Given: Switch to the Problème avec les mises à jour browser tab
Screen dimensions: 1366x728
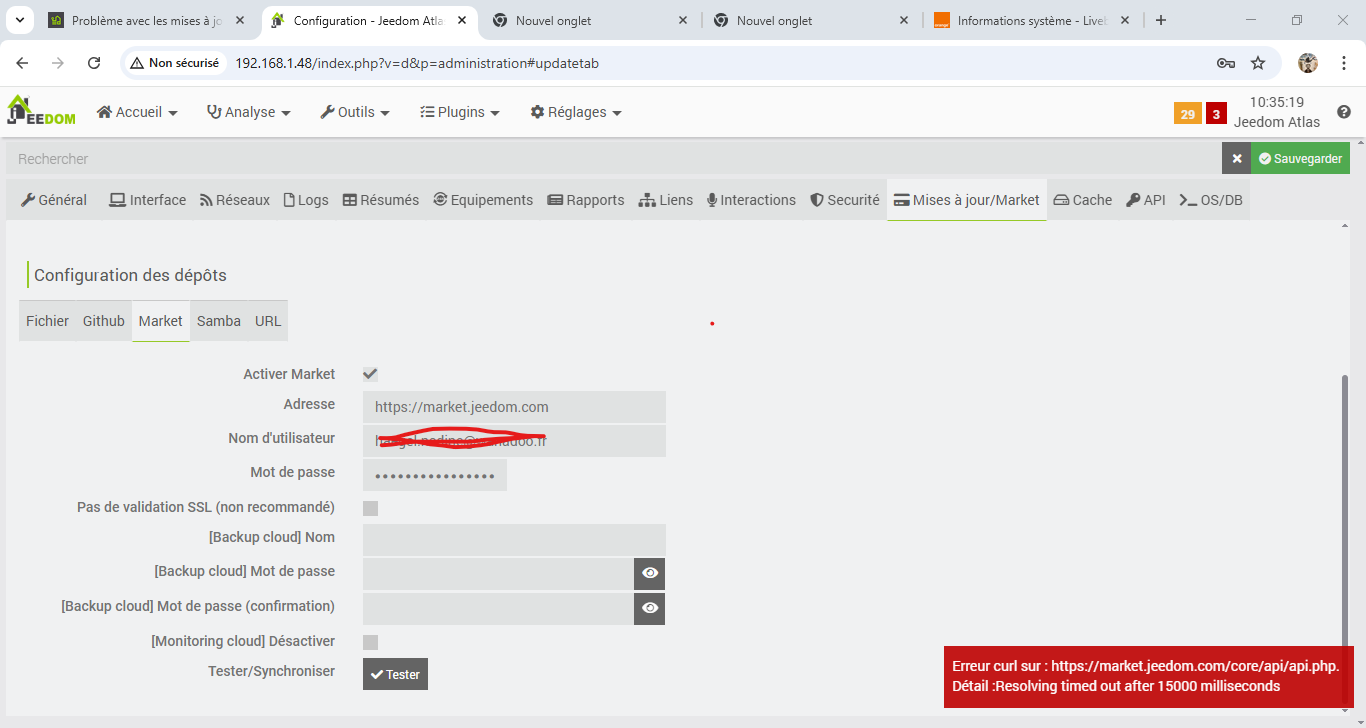Looking at the screenshot, I should tap(145, 20).
